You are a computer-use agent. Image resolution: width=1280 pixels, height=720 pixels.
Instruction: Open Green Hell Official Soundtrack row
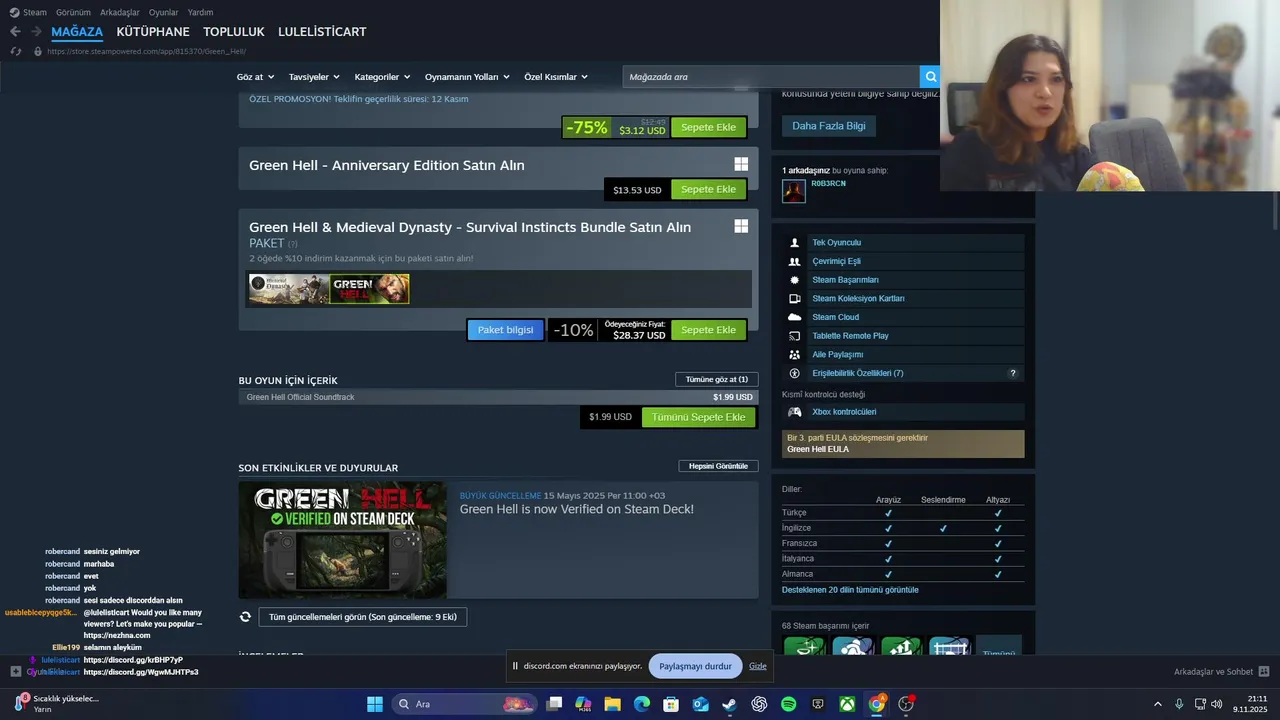point(498,397)
